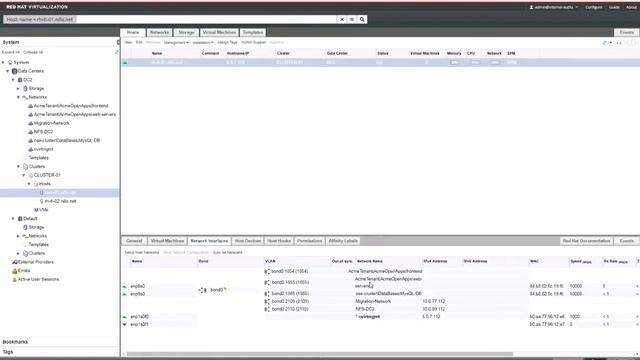The image size is (640, 360).
Task: Open Red Hat Documentation button
Action: pyautogui.click(x=586, y=241)
